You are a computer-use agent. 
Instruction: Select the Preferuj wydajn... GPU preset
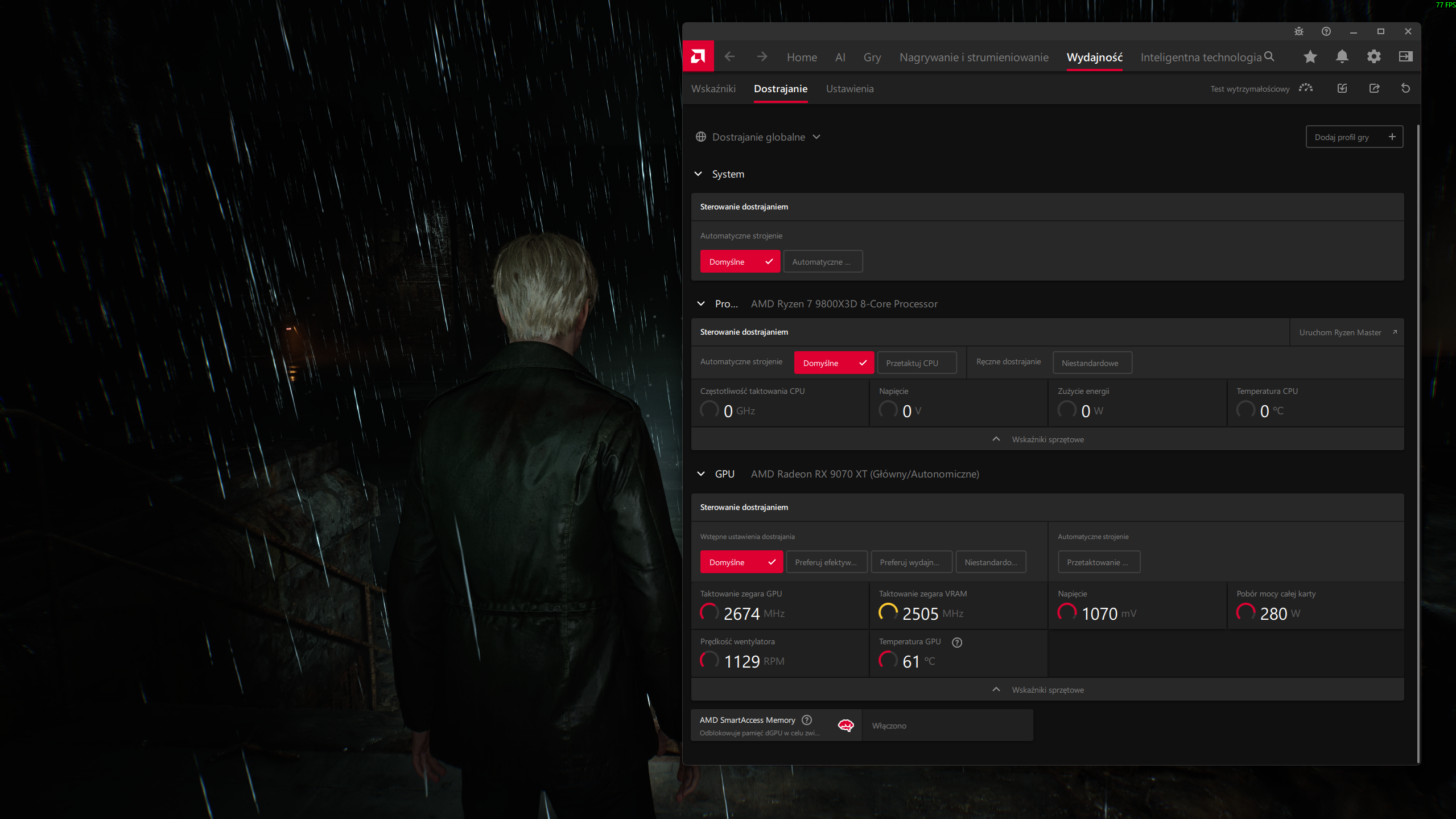point(911,562)
